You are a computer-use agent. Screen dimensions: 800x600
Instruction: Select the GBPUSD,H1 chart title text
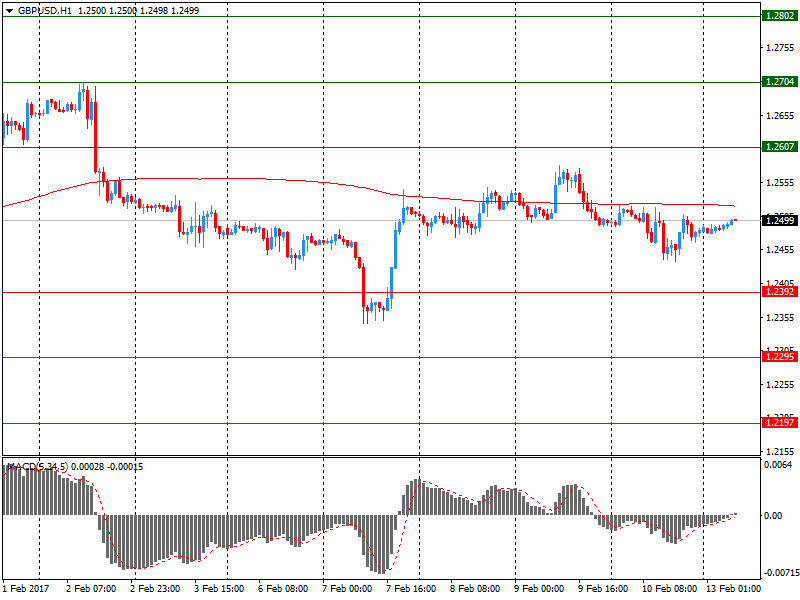(x=45, y=11)
